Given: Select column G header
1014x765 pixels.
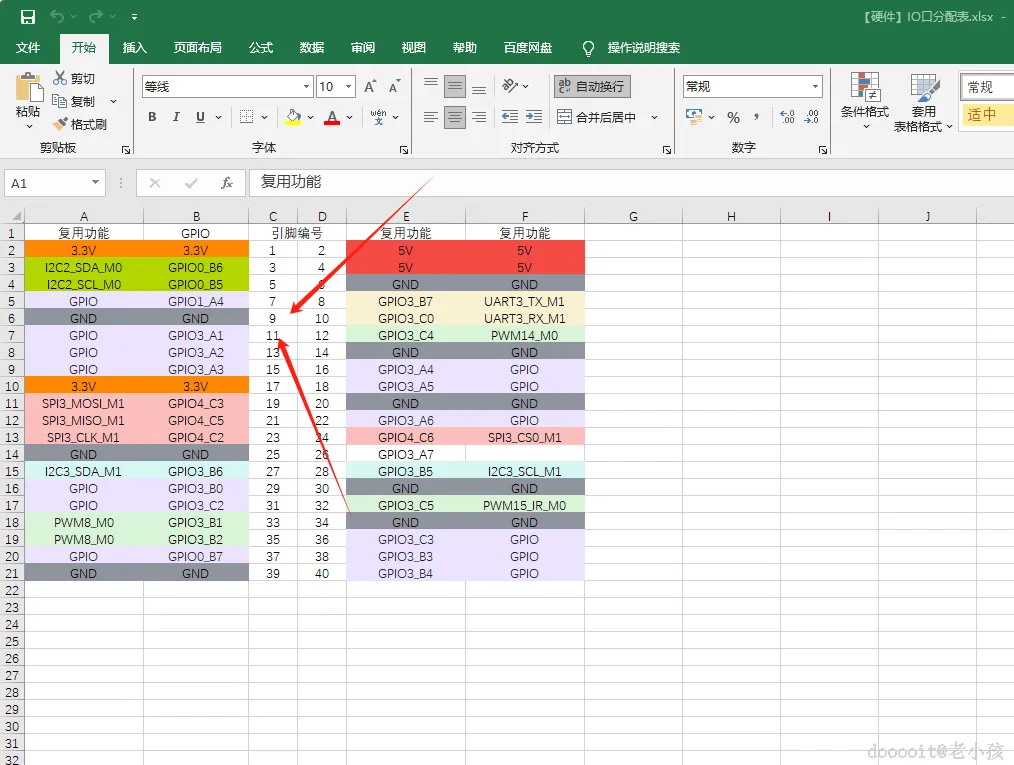Looking at the screenshot, I should point(633,216).
